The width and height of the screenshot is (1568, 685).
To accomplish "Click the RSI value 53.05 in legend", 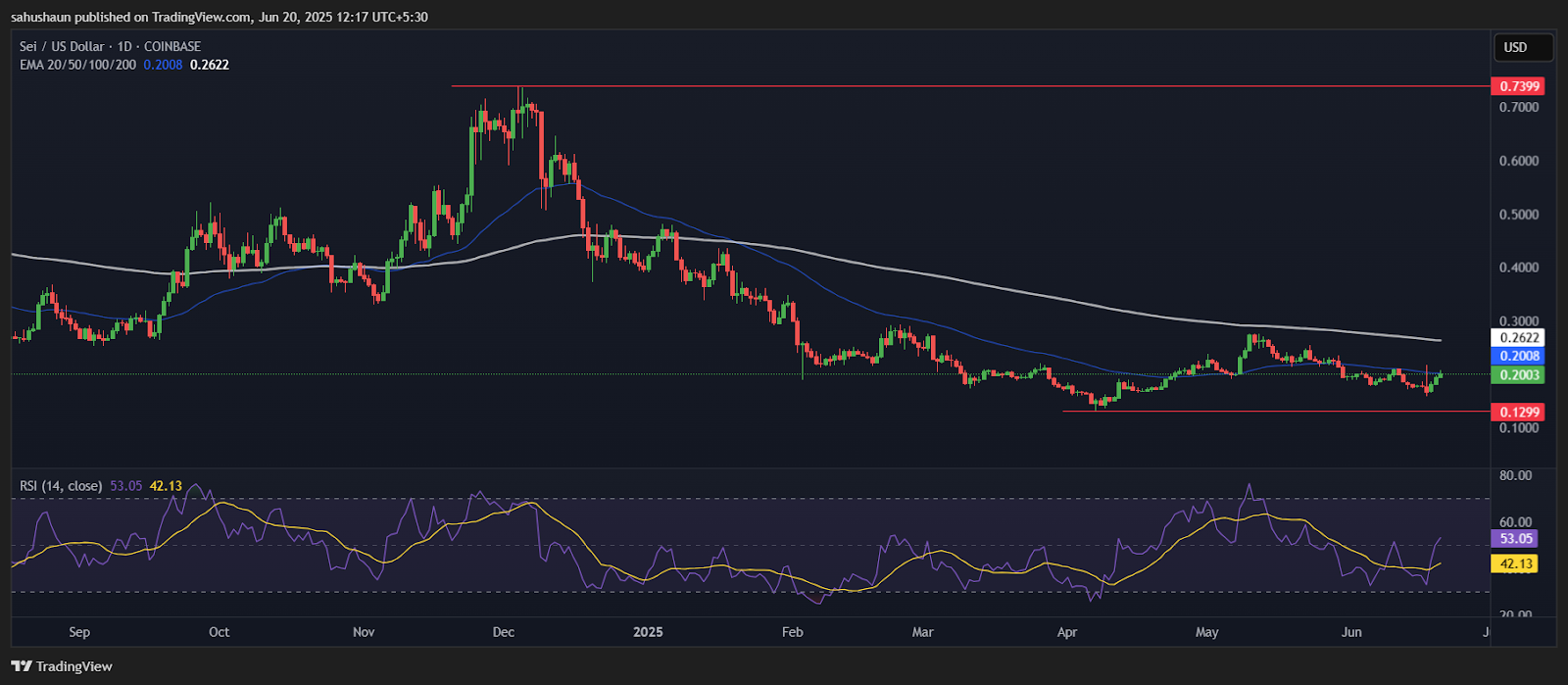I will pyautogui.click(x=126, y=486).
